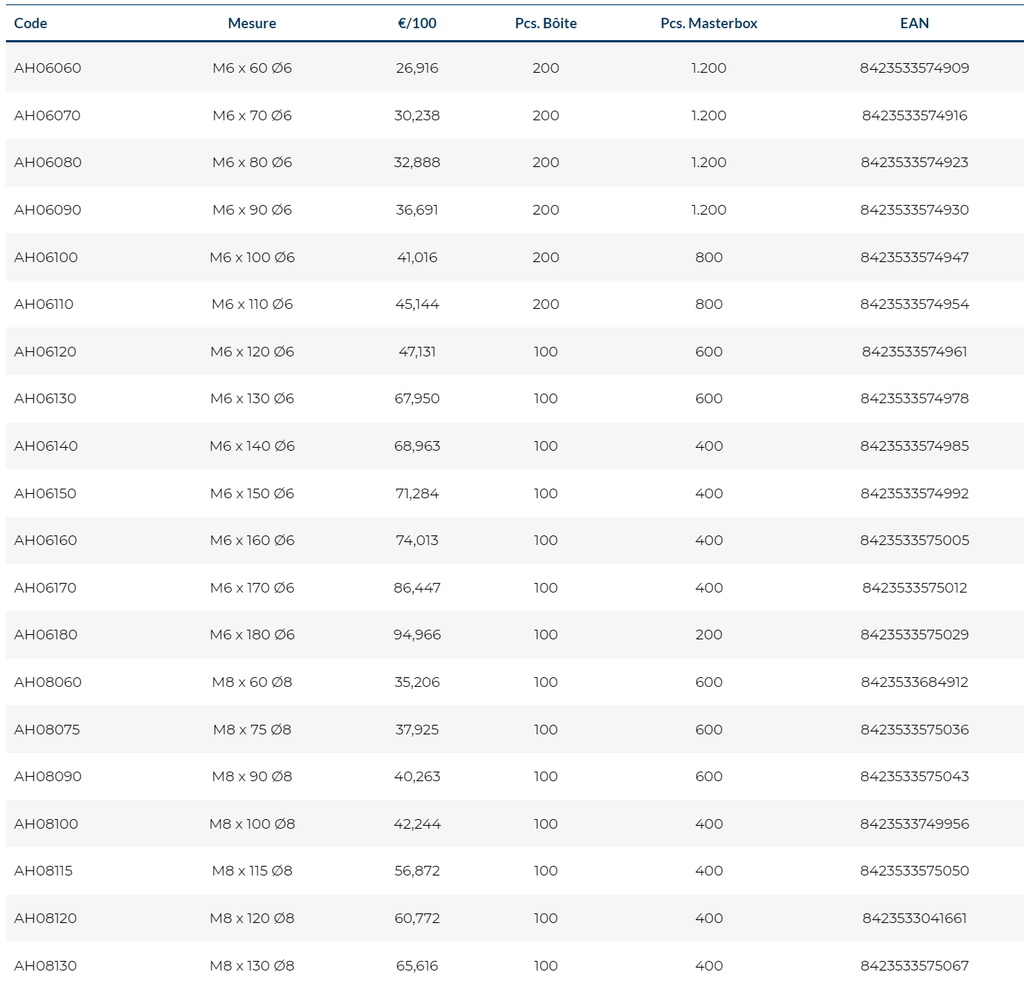Click the Pcs. Bôite column header
This screenshot has height=1001, width=1024.
click(x=546, y=24)
